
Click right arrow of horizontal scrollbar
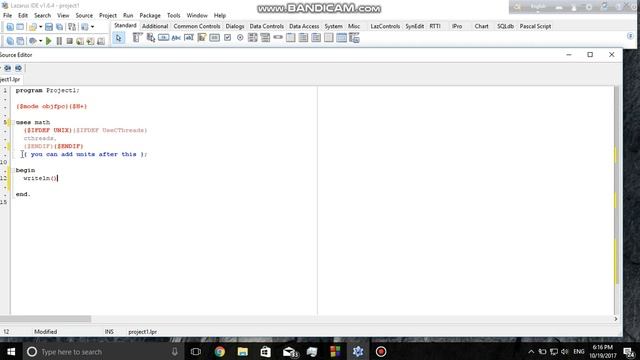616,319
